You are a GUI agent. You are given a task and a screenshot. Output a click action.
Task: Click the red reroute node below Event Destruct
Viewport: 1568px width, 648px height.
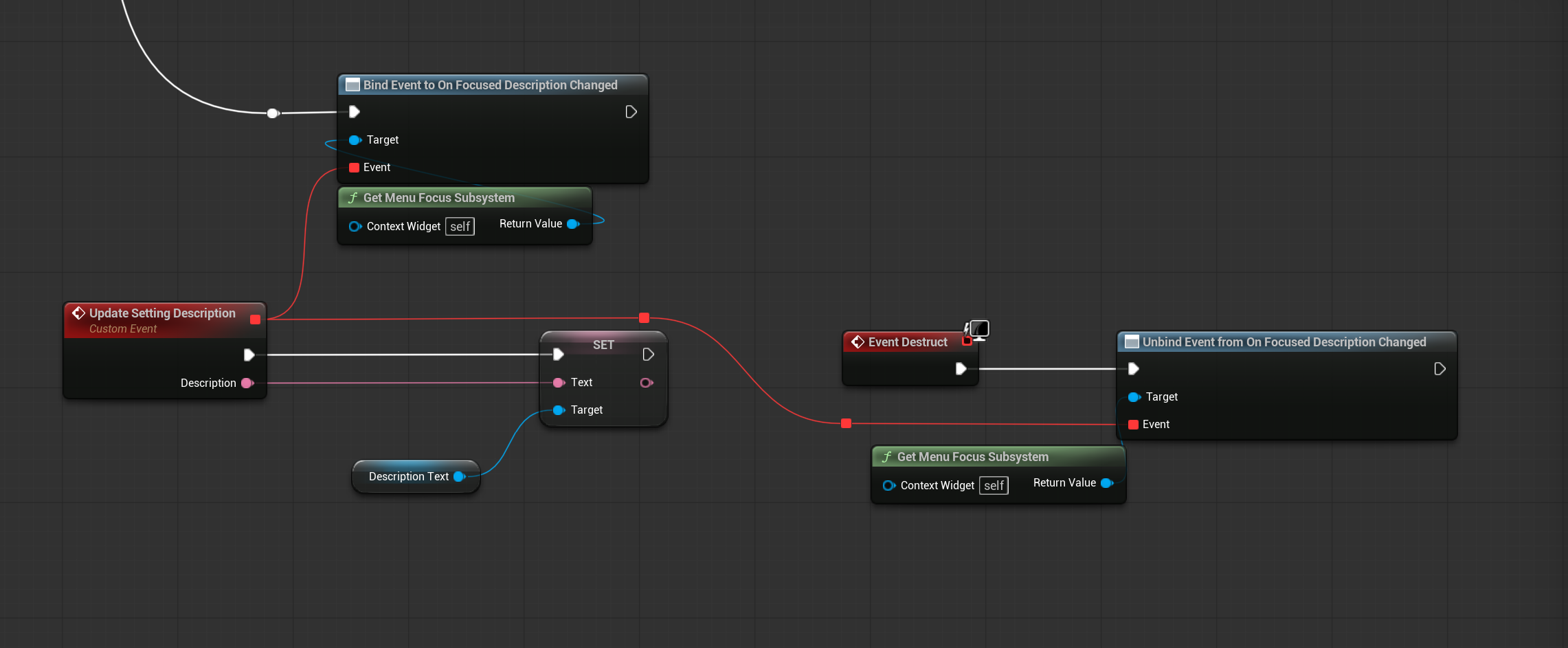(847, 423)
